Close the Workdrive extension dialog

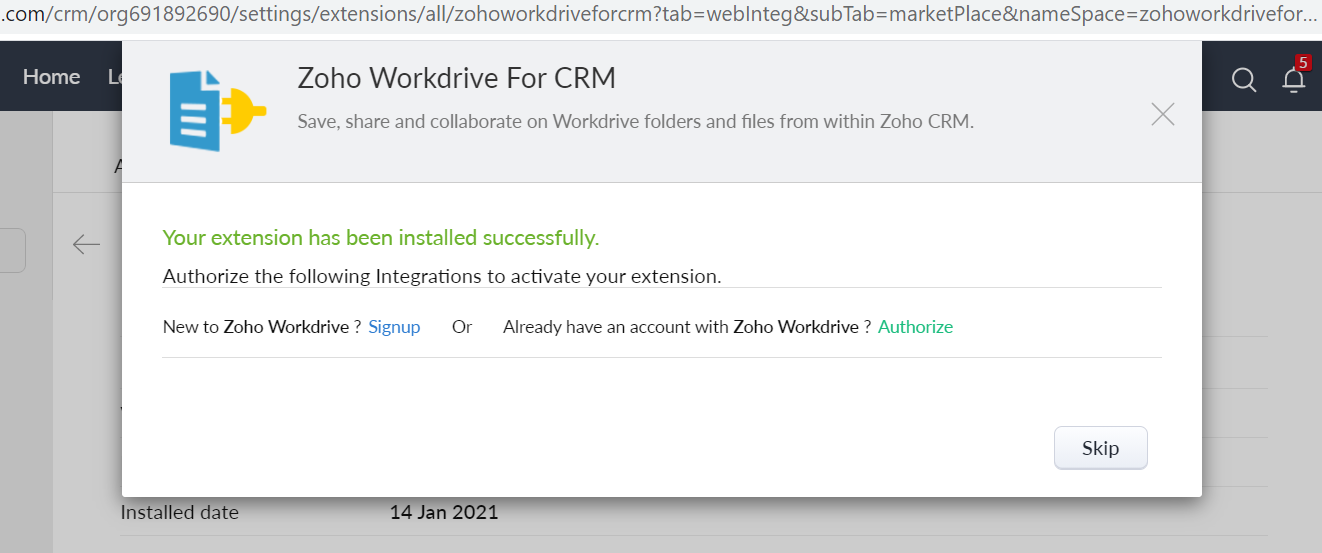click(x=1162, y=114)
